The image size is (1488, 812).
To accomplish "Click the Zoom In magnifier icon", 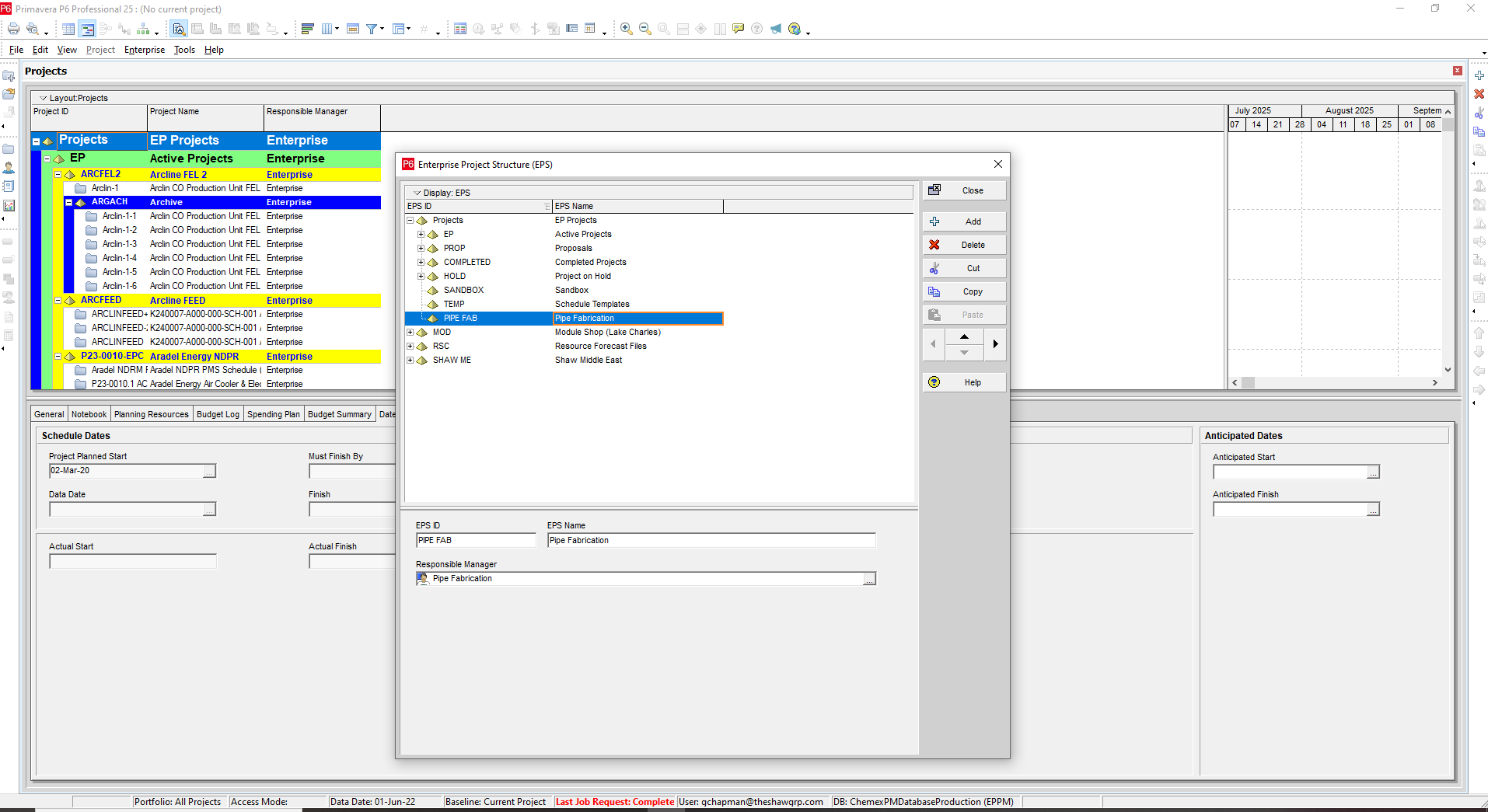I will 626,29.
